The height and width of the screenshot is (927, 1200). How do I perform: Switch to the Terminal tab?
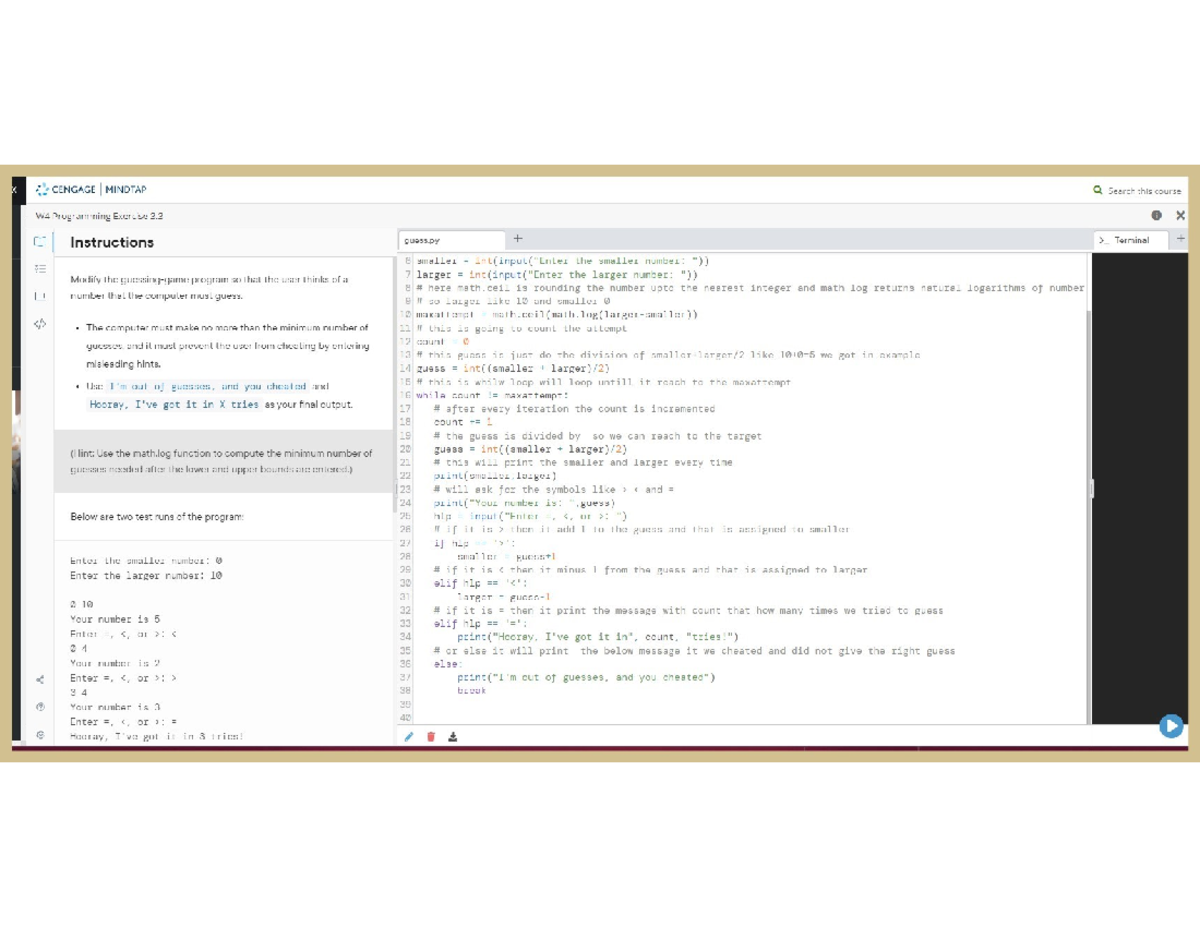pos(1131,240)
